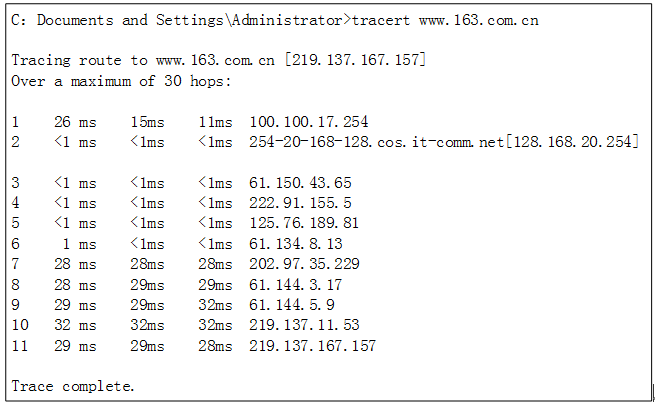655x406 pixels.
Task: Click hop 7 address 202.97.35.229
Action: (x=305, y=264)
